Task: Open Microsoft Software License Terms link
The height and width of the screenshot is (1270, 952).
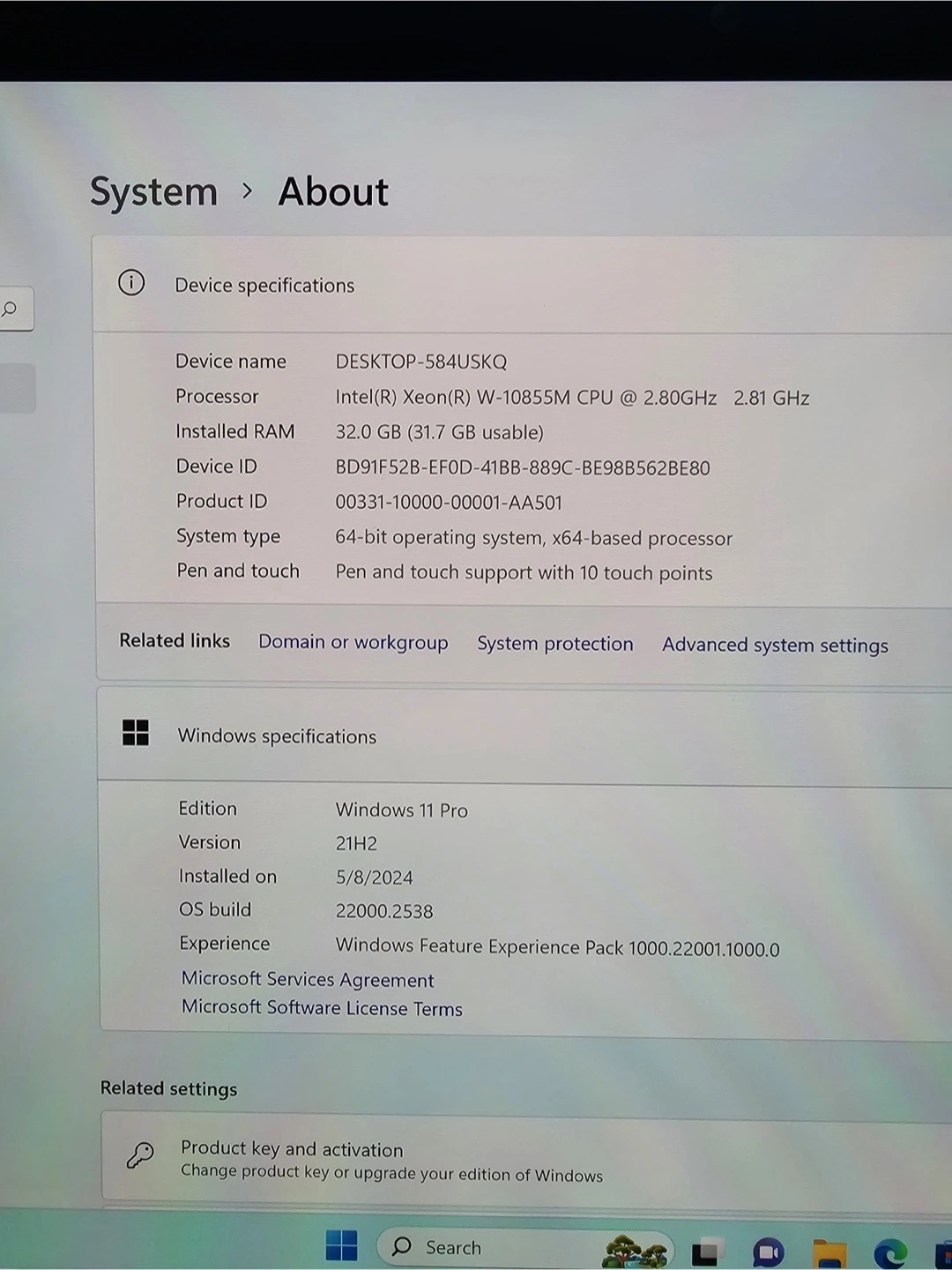Action: click(x=322, y=1007)
